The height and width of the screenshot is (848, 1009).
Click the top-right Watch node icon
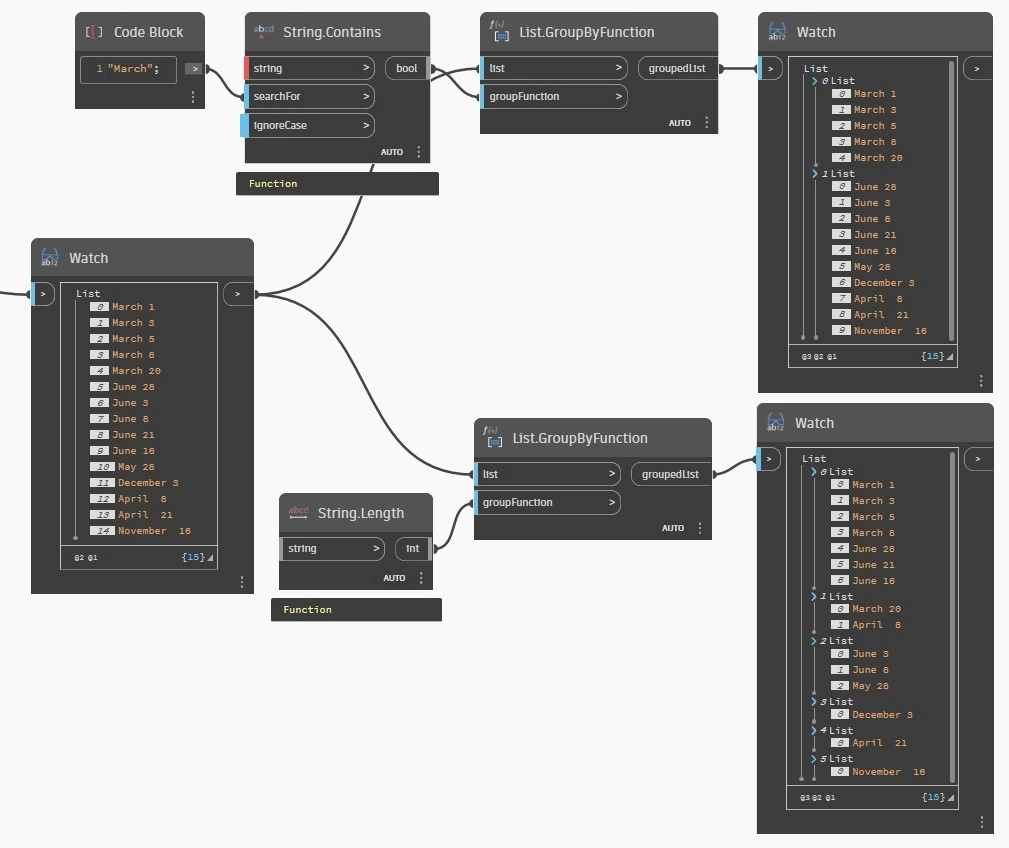click(777, 32)
